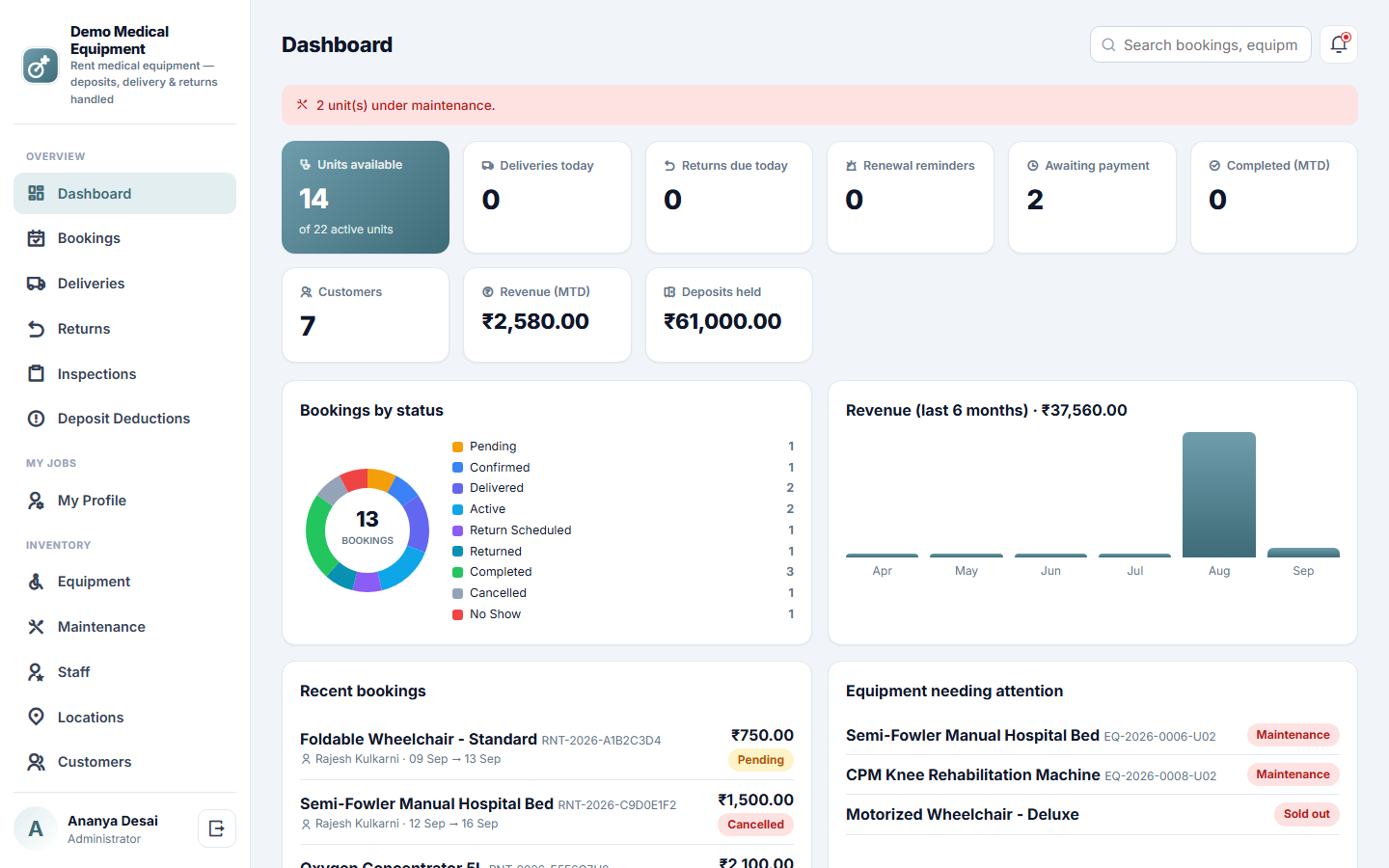Click the Equipment wheelchair icon

pyautogui.click(x=37, y=582)
